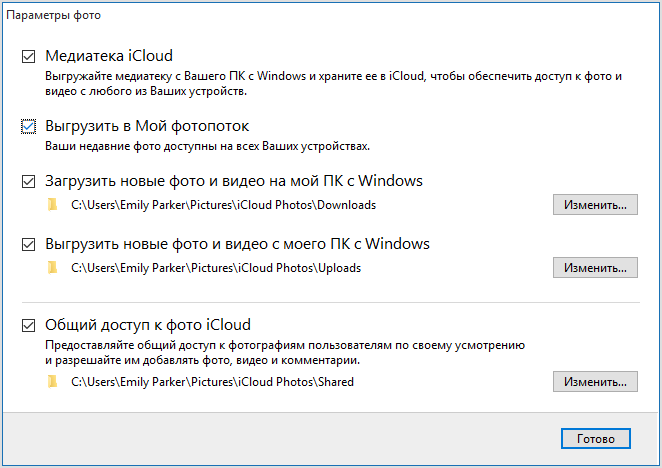The height and width of the screenshot is (468, 662).
Task: Uncheck Выгрузить новые фото и видео с моего ПК
Action: 28,244
